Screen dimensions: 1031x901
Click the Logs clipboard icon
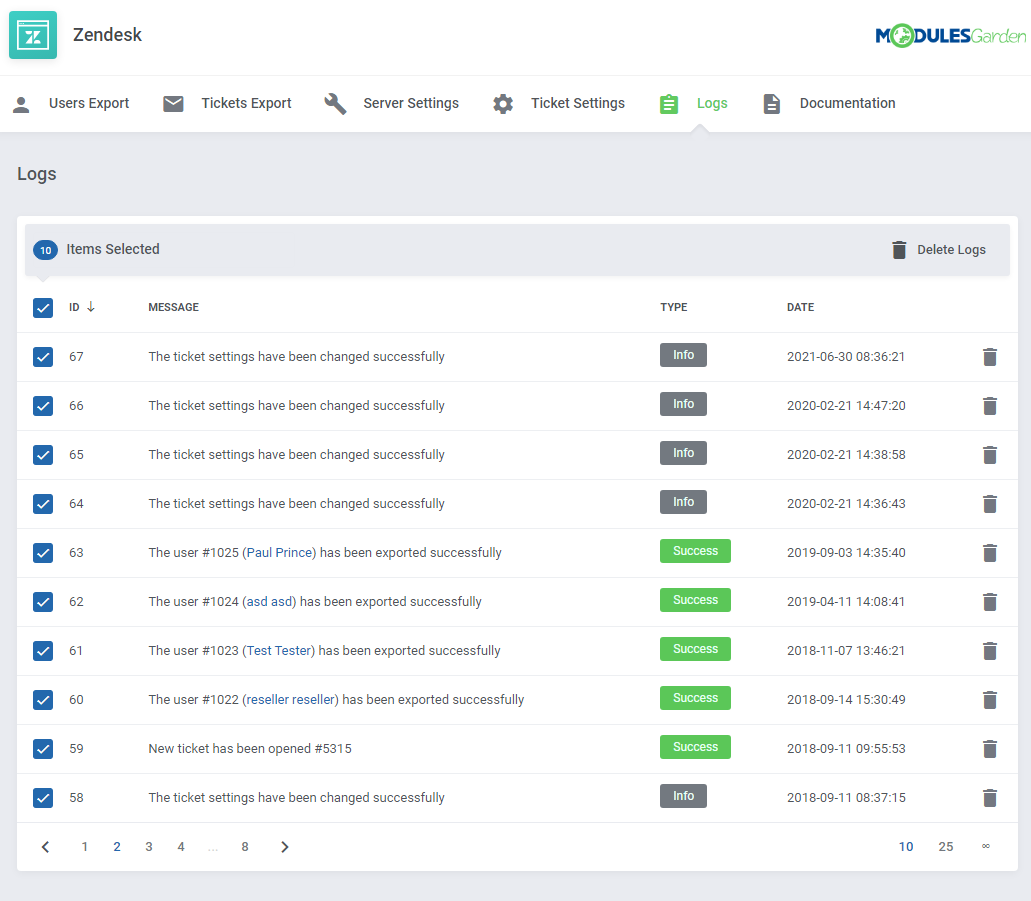[x=669, y=103]
